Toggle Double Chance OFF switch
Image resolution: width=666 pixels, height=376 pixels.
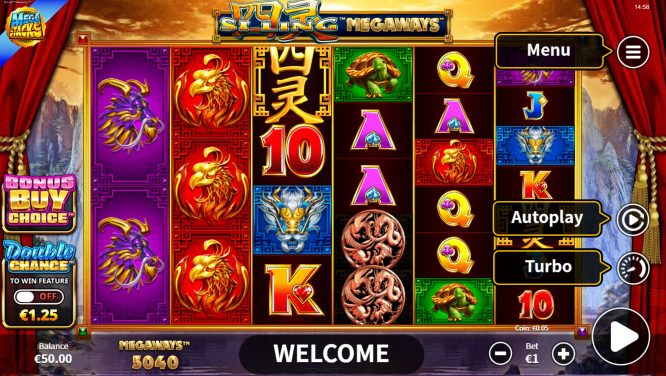coord(39,297)
